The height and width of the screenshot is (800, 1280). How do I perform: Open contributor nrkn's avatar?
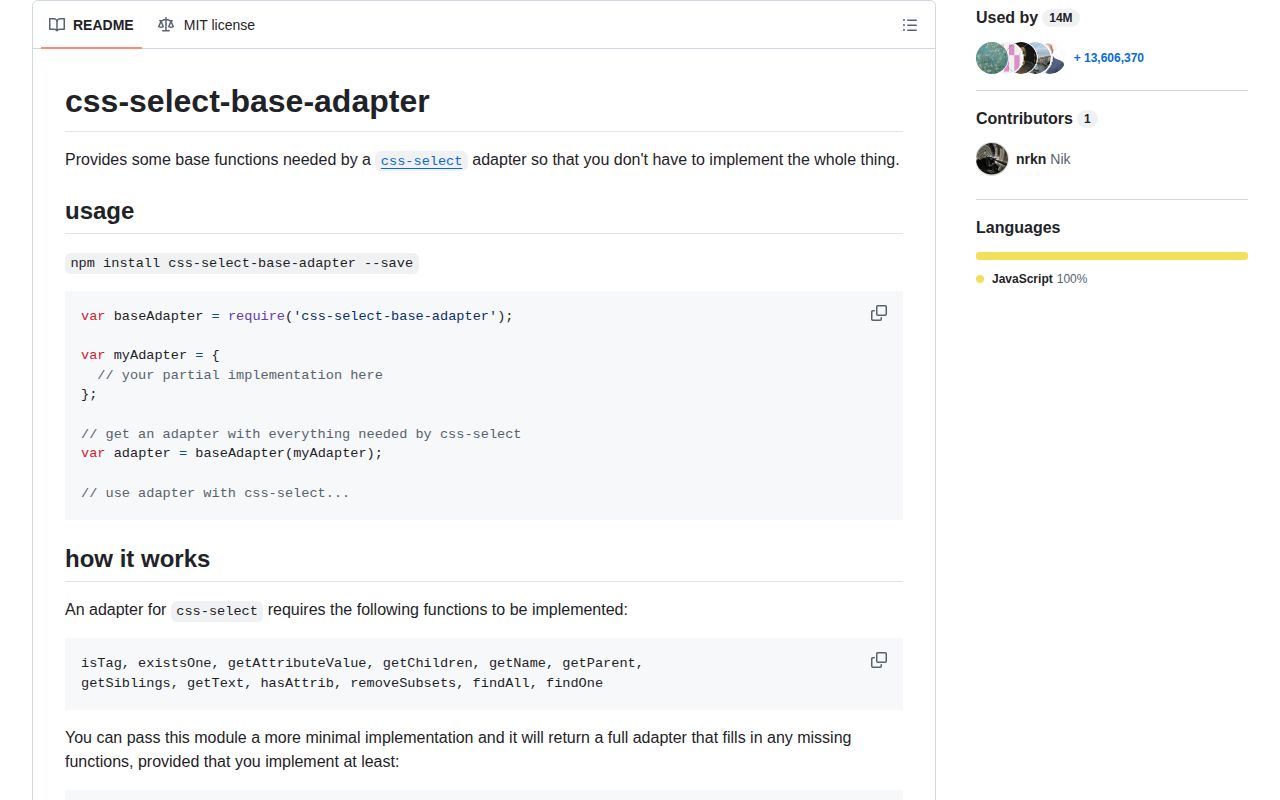click(x=992, y=159)
